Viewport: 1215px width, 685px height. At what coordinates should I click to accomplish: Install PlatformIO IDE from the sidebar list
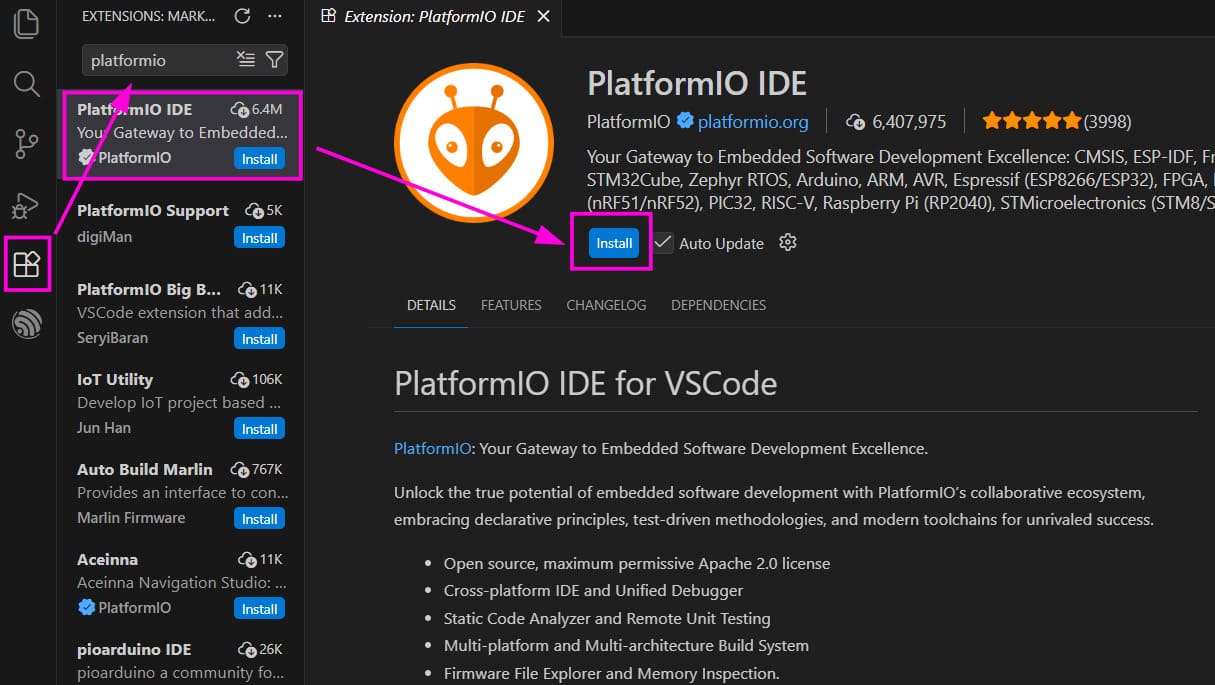[260, 159]
